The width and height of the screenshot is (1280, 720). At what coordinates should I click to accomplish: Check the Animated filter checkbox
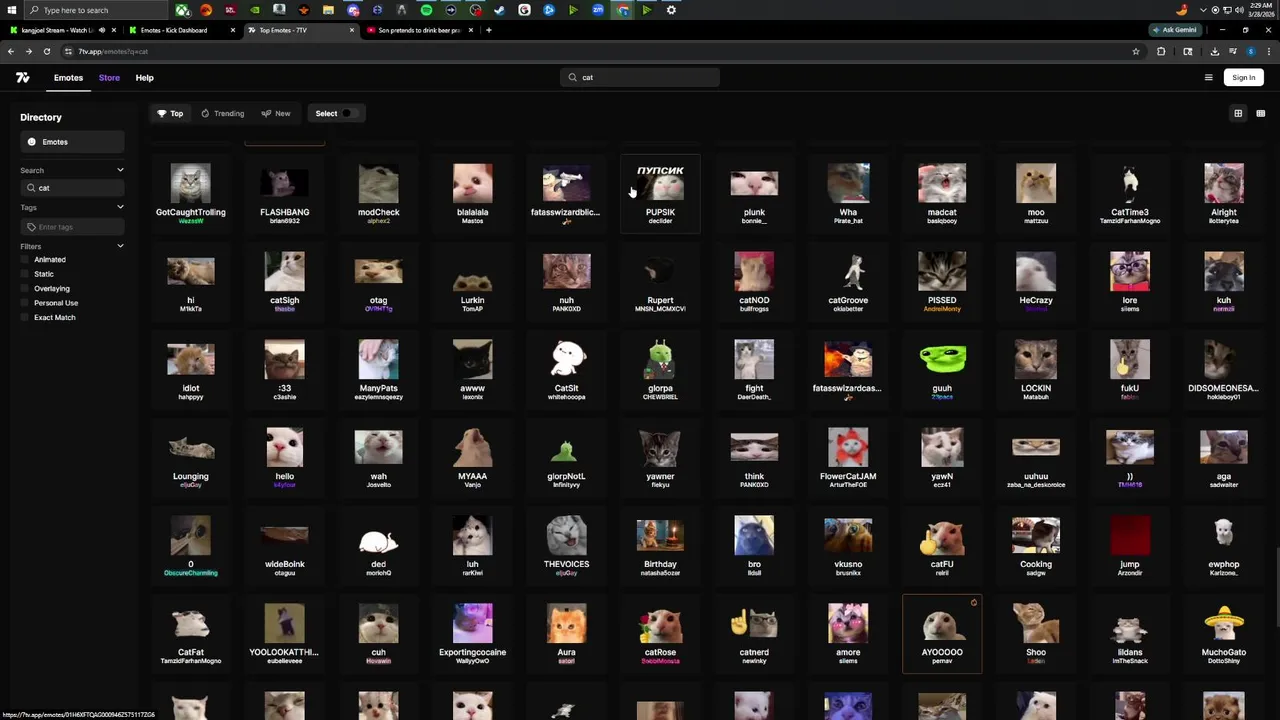coord(26,260)
